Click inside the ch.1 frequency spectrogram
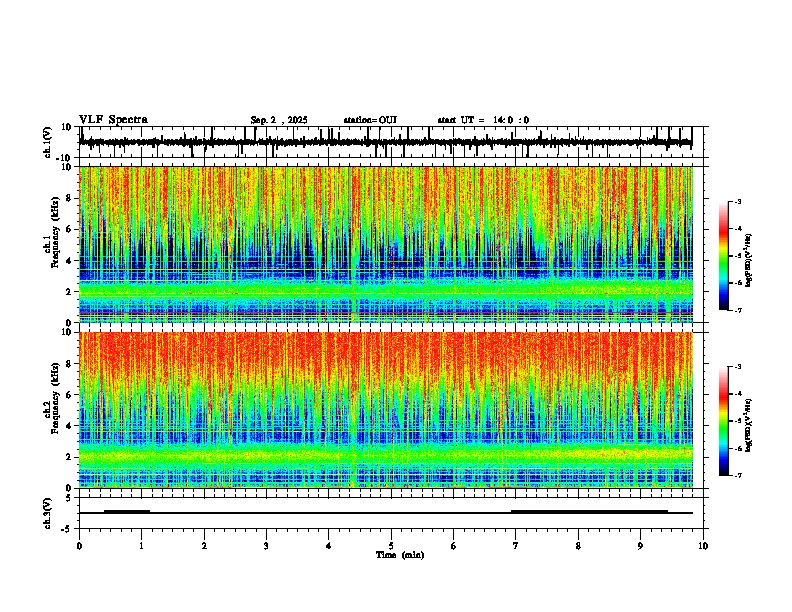This screenshot has width=792, height=612. tap(386, 244)
